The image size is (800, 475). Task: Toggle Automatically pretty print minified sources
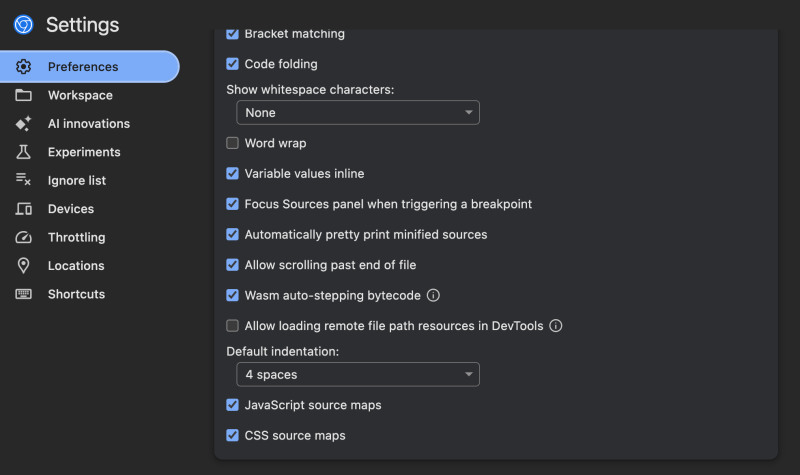(x=232, y=234)
